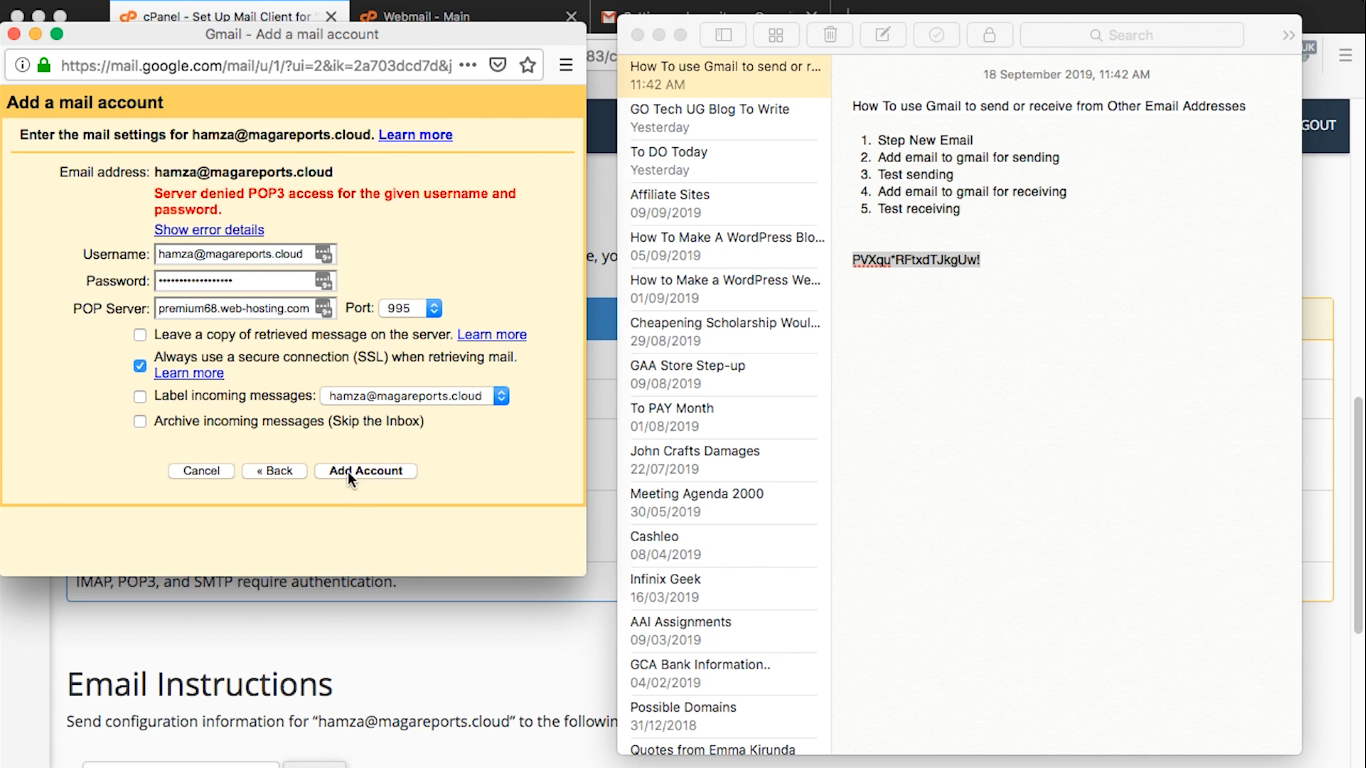Open the page actions three-dot menu
This screenshot has width=1366, height=768.
point(468,65)
